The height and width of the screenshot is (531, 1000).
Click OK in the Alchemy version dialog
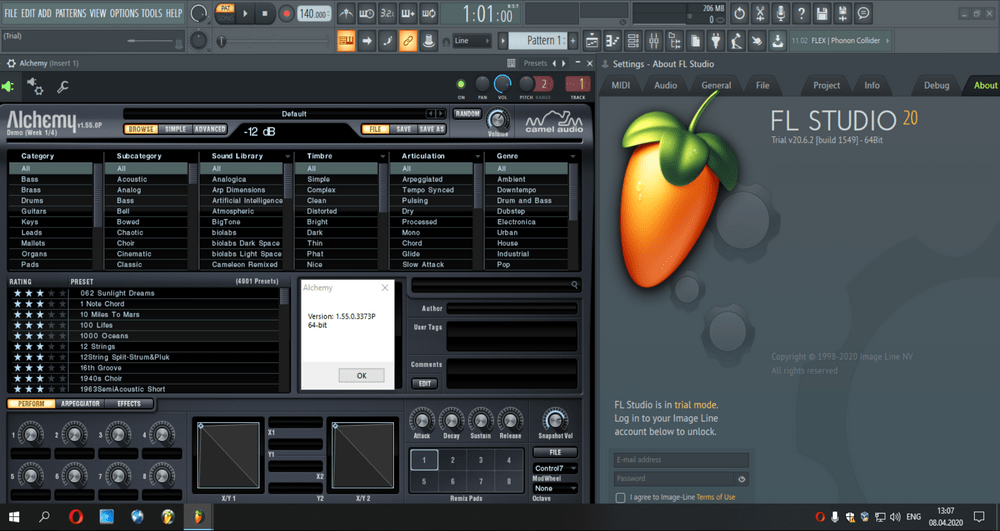(362, 375)
